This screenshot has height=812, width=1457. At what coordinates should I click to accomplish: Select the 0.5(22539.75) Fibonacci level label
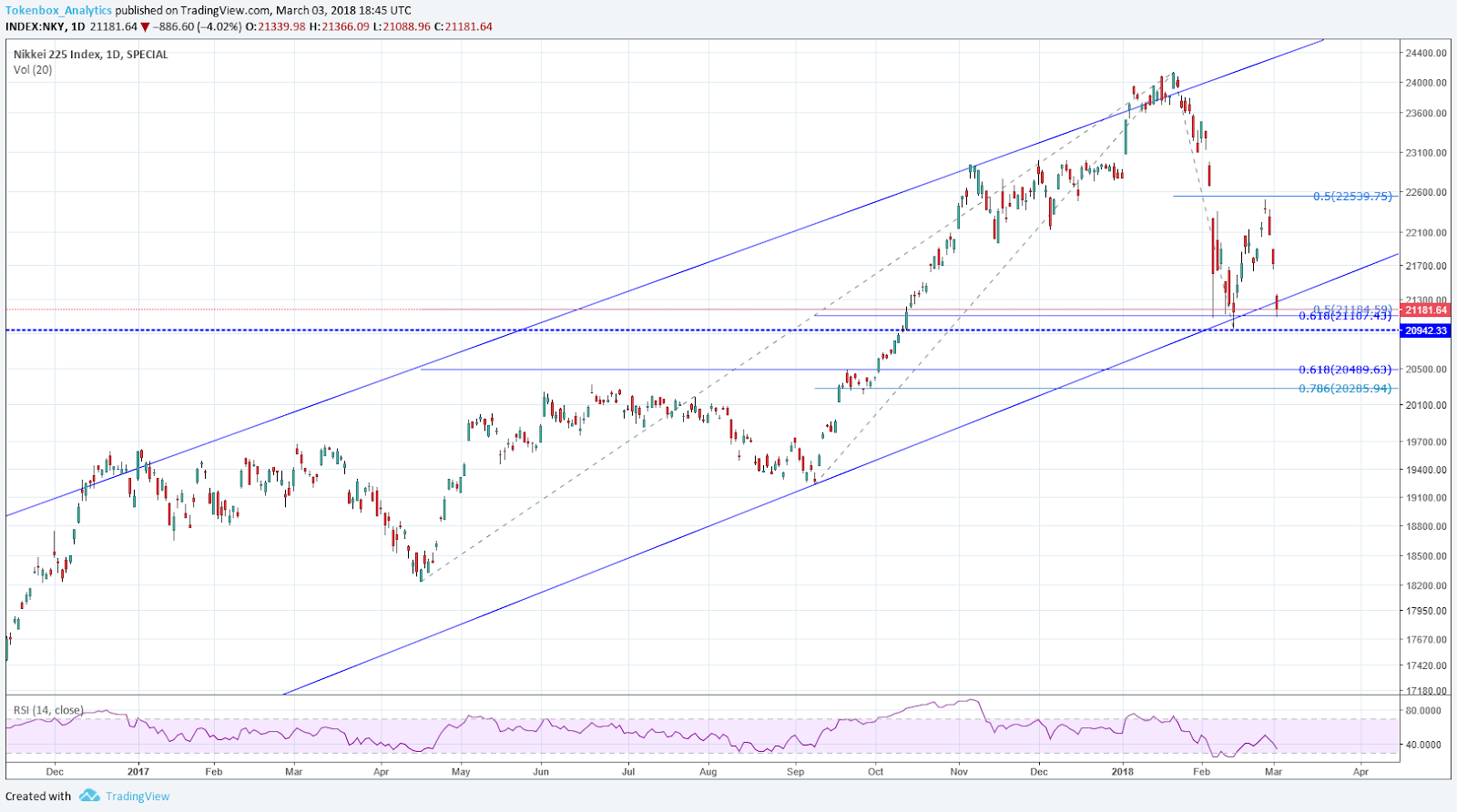(x=1352, y=197)
